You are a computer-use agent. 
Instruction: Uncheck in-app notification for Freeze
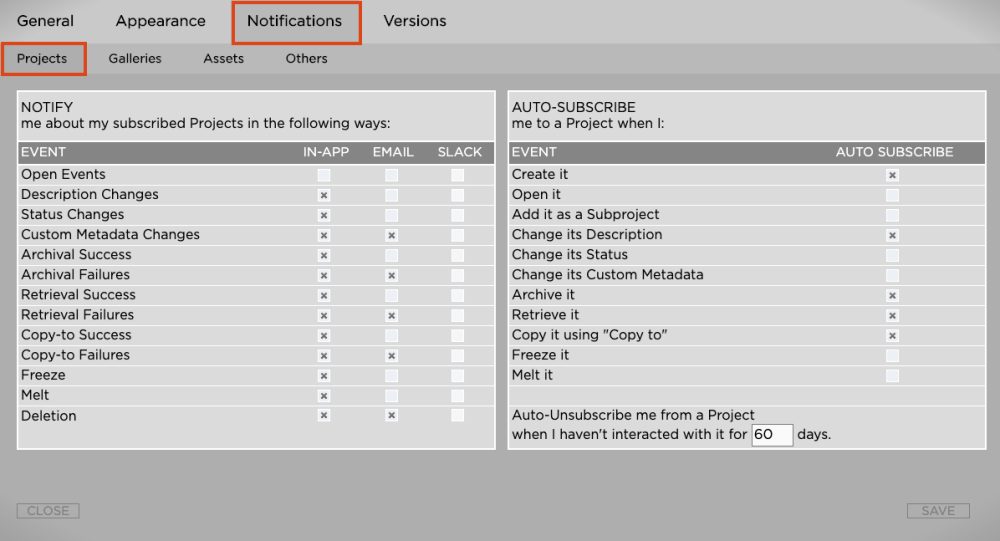coord(324,375)
